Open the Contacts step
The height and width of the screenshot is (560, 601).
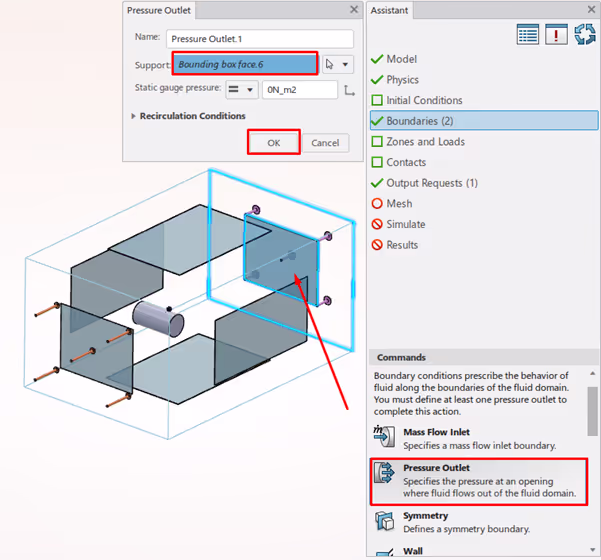(x=406, y=163)
